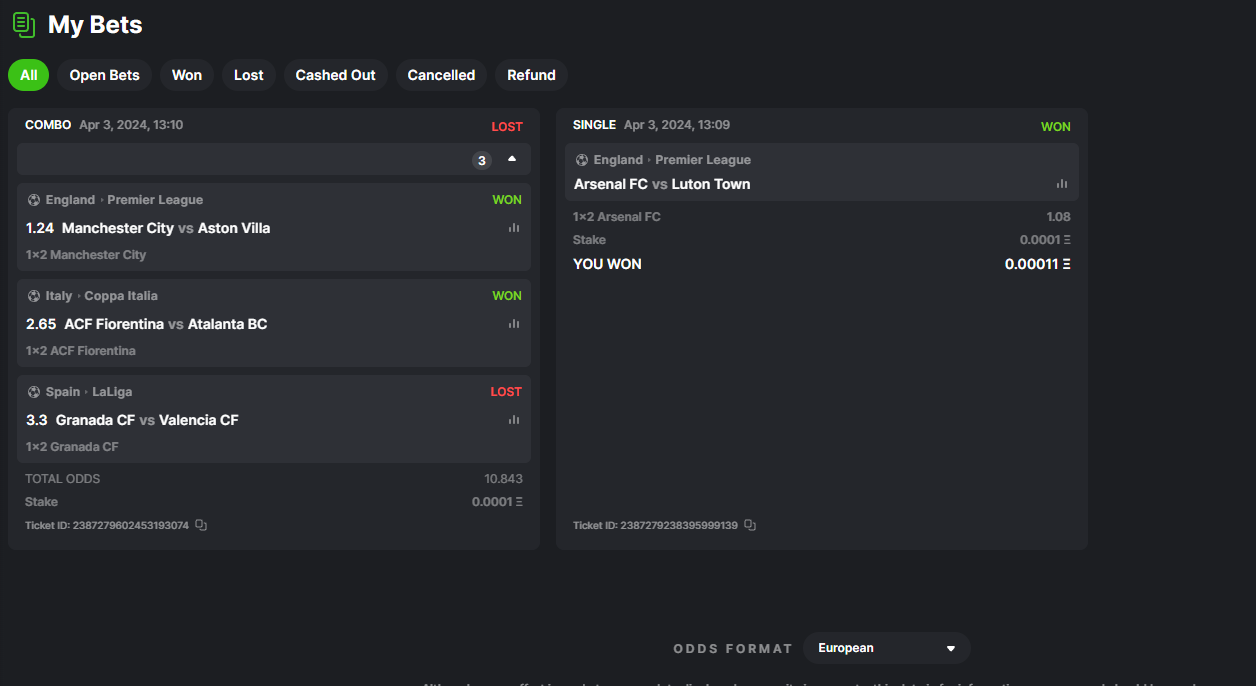Click the soccer ball icon above Manchester City match
Screen dimensions: 1256x686
pos(34,200)
